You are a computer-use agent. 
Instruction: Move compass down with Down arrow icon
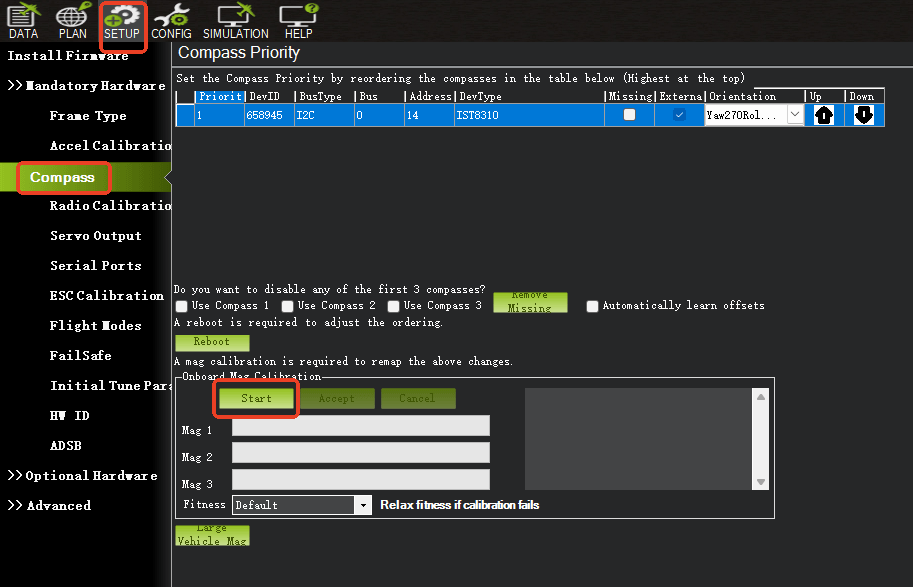(864, 115)
